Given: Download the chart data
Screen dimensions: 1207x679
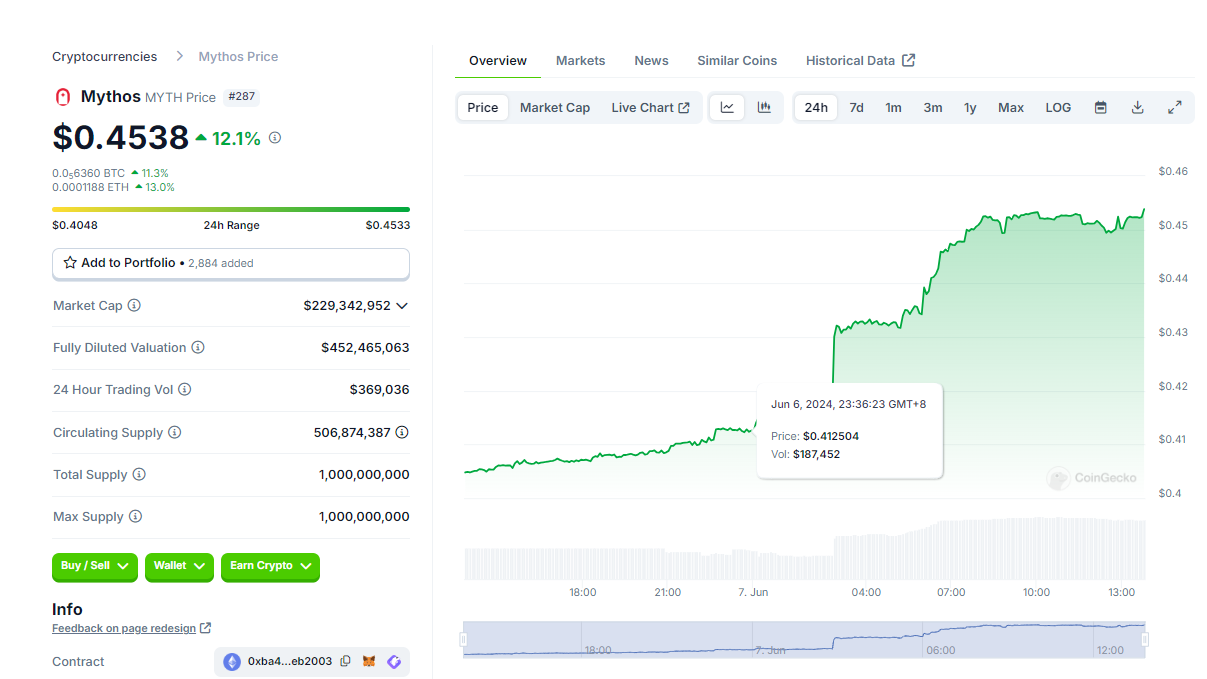Looking at the screenshot, I should [x=1137, y=108].
